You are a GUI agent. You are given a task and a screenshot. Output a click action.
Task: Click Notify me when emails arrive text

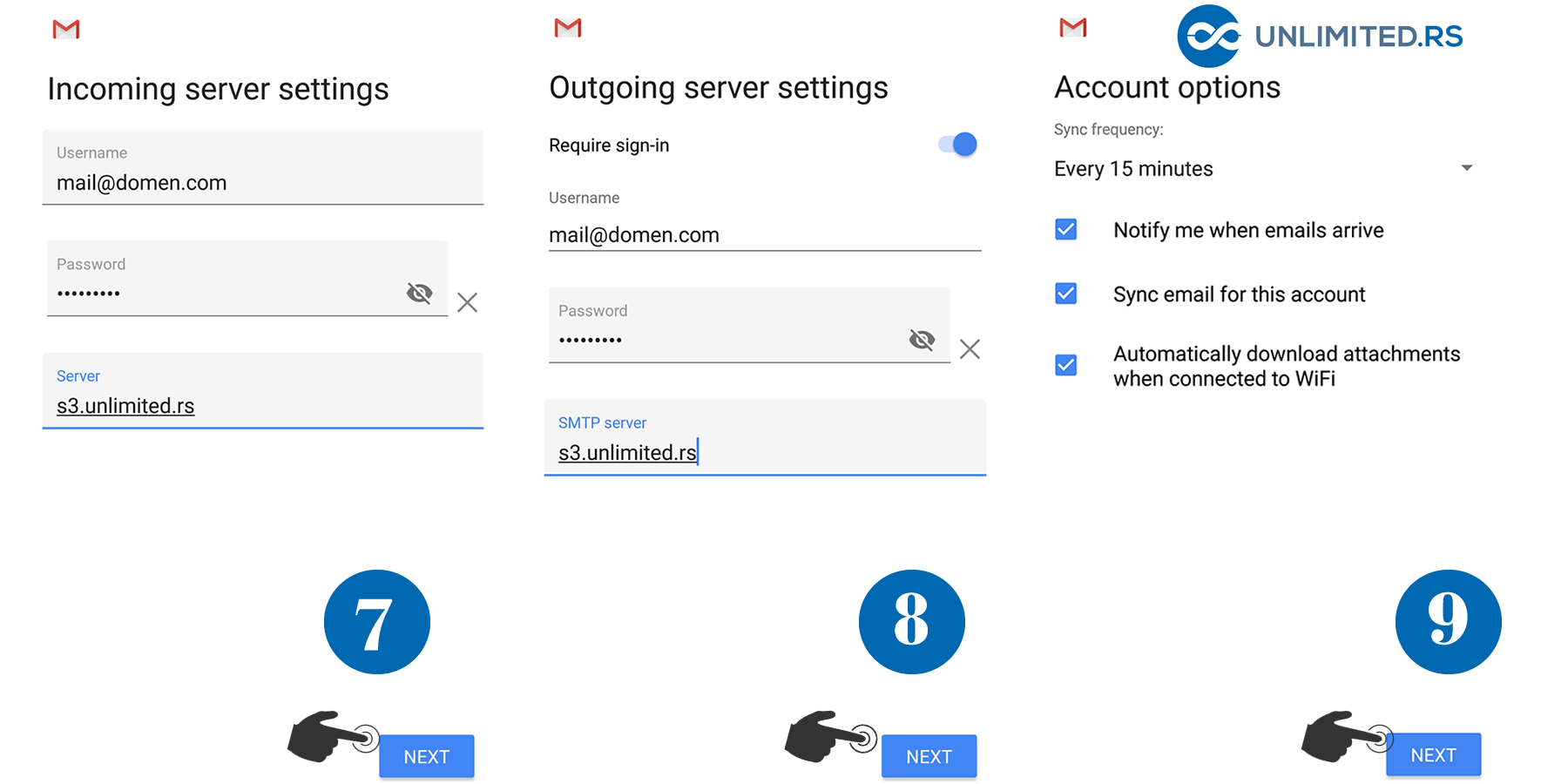tap(1248, 230)
